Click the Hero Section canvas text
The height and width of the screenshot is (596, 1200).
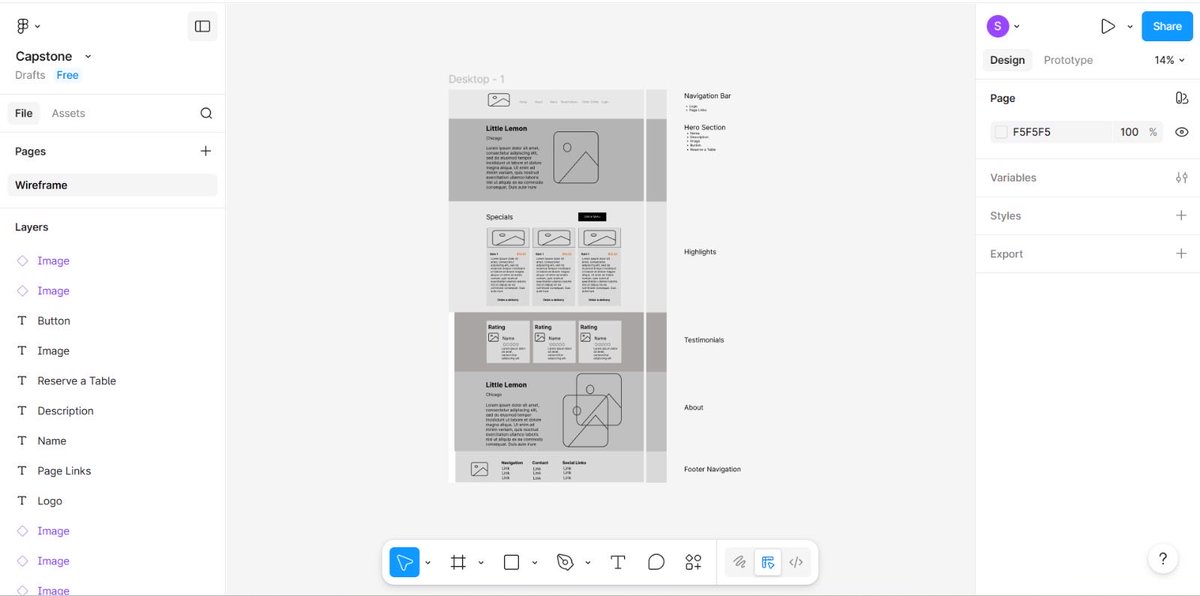[705, 127]
